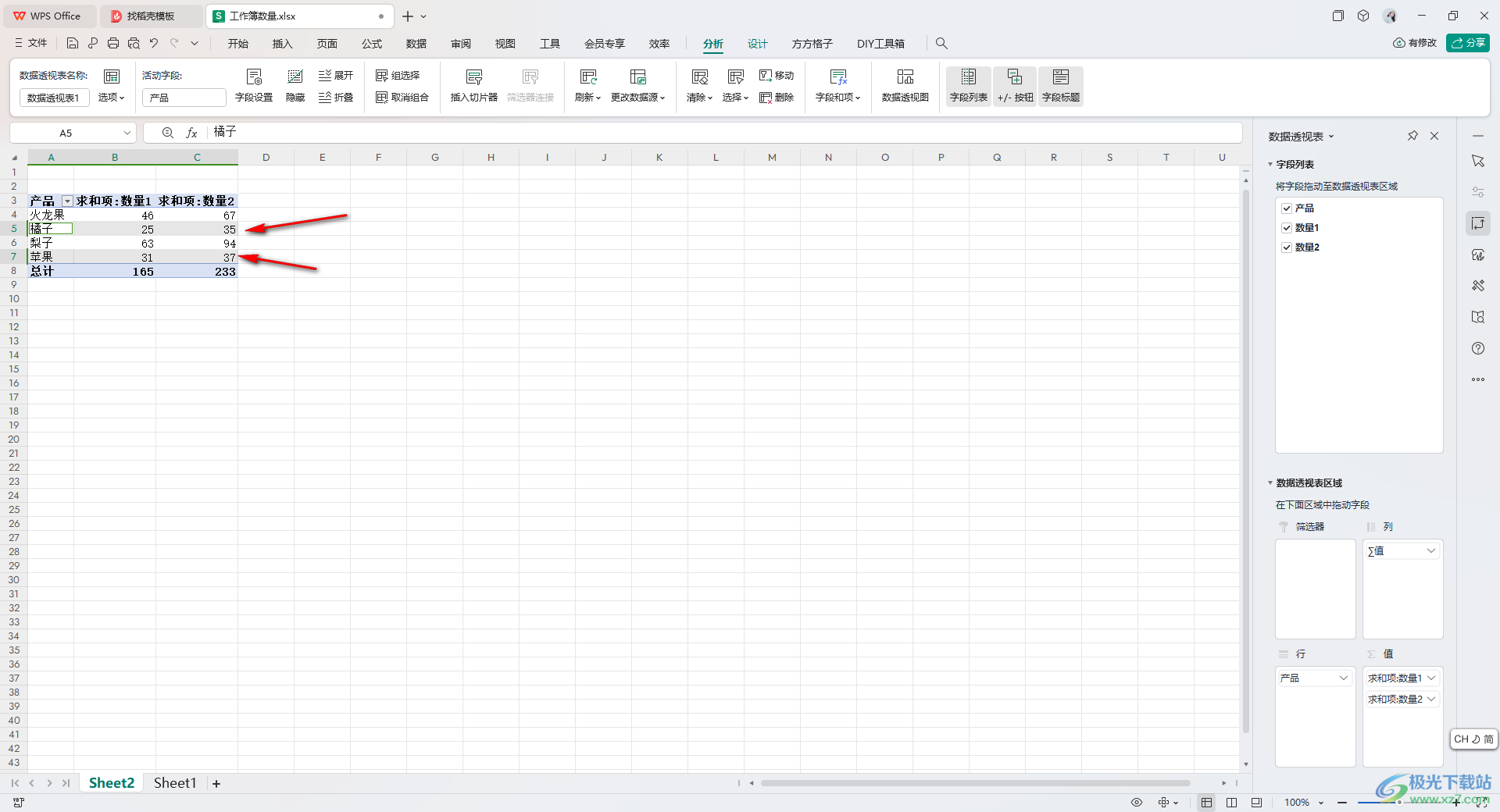Open Select (选择) dropdown

[x=735, y=86]
